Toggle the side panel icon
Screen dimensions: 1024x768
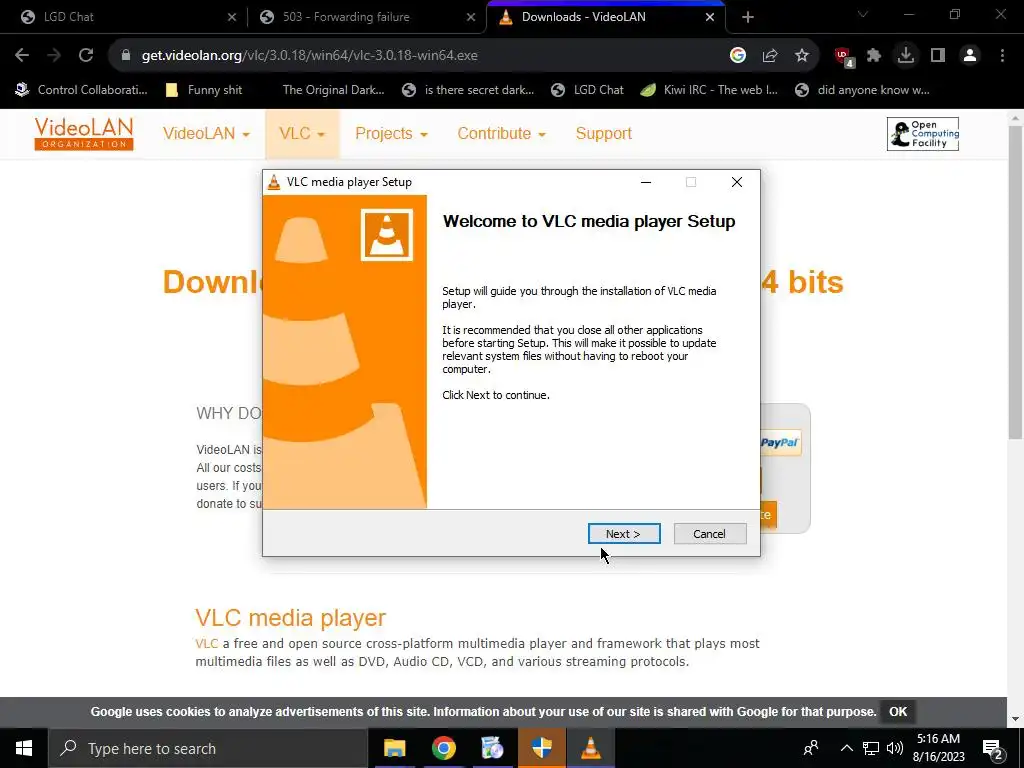(938, 56)
